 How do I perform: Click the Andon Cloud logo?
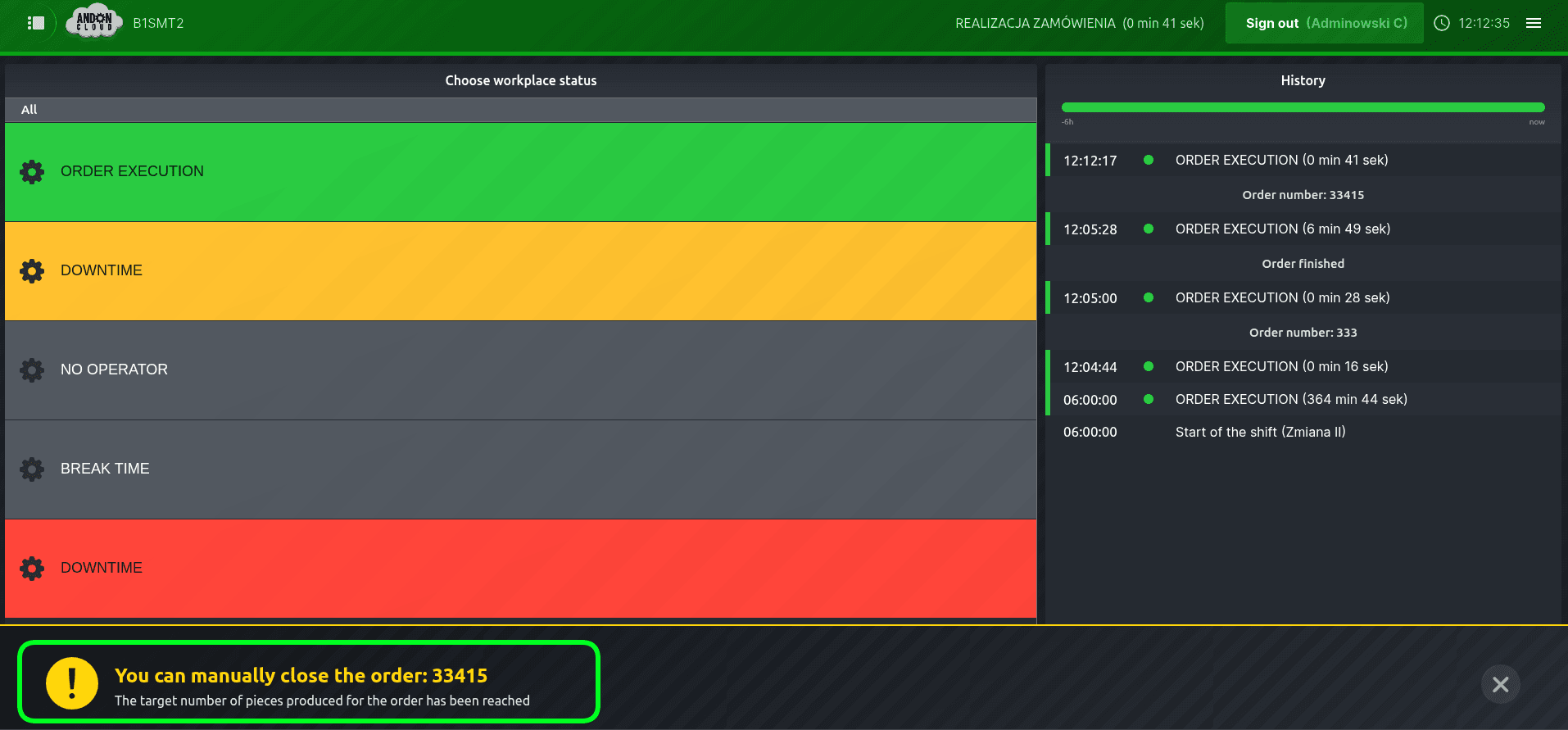(94, 22)
